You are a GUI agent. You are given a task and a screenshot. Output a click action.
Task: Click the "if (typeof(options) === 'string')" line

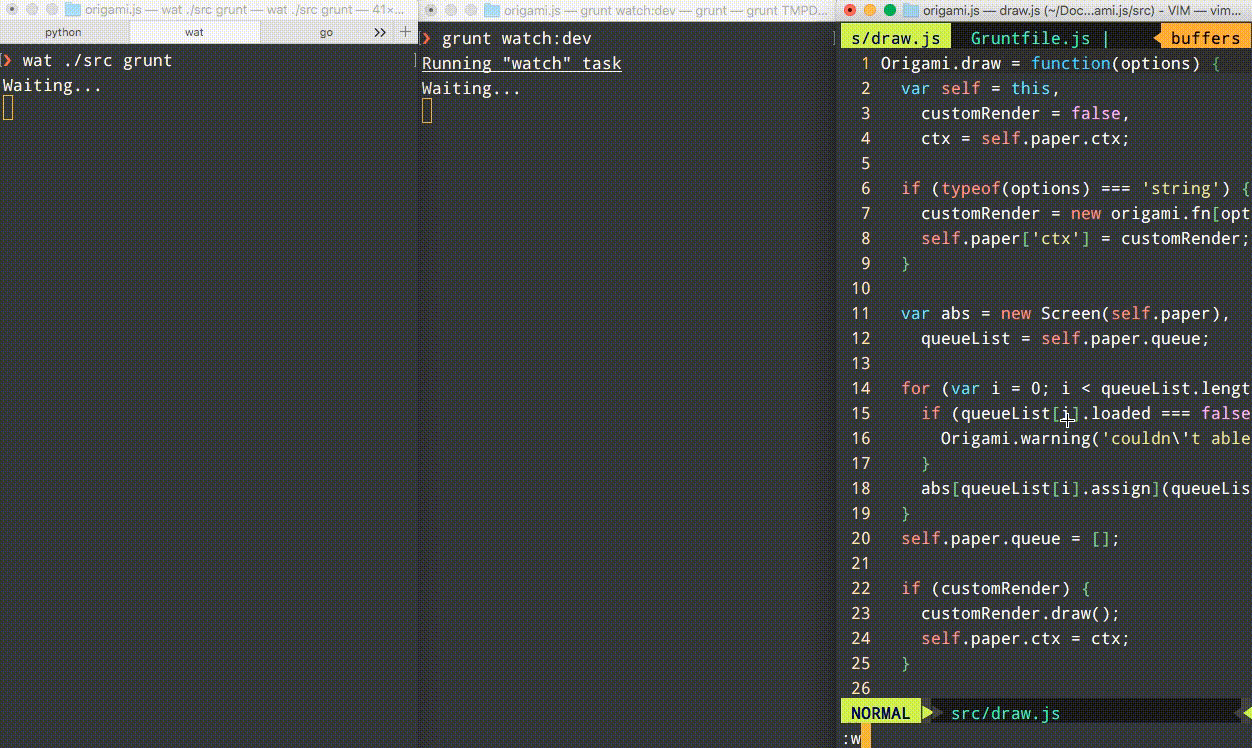coord(1075,188)
